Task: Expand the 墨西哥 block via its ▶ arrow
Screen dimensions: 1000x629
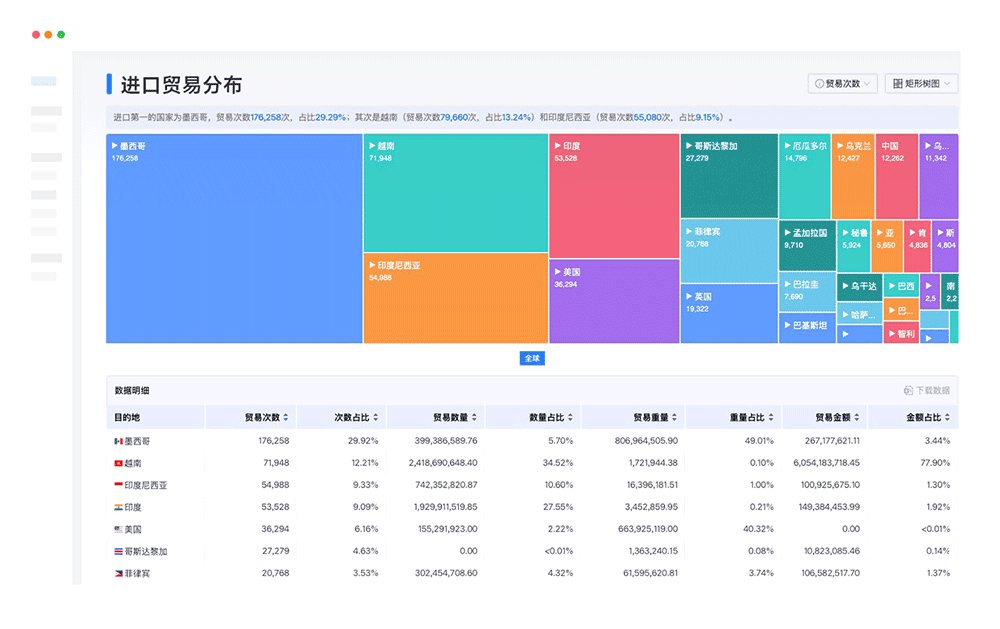Action: (x=115, y=145)
